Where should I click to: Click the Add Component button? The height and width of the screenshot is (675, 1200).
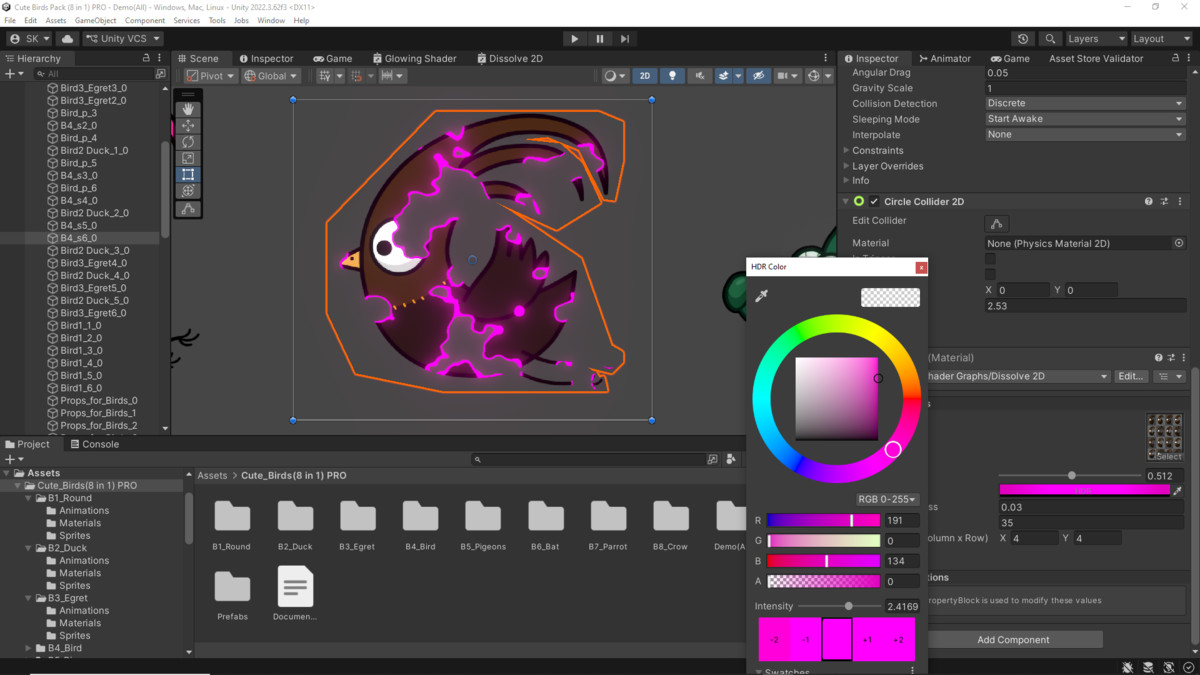pos(1013,639)
